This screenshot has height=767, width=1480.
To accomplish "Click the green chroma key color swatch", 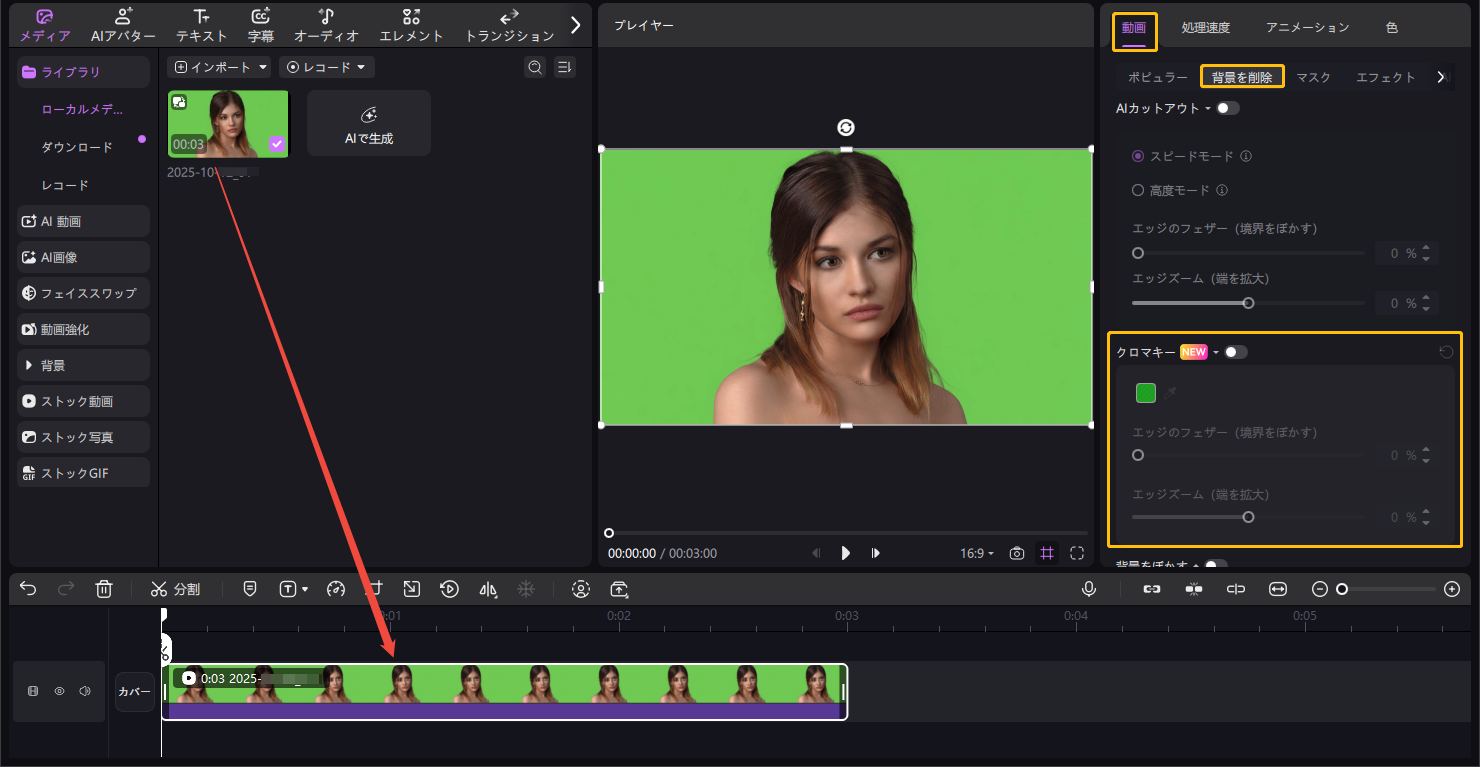I will 1146,393.
